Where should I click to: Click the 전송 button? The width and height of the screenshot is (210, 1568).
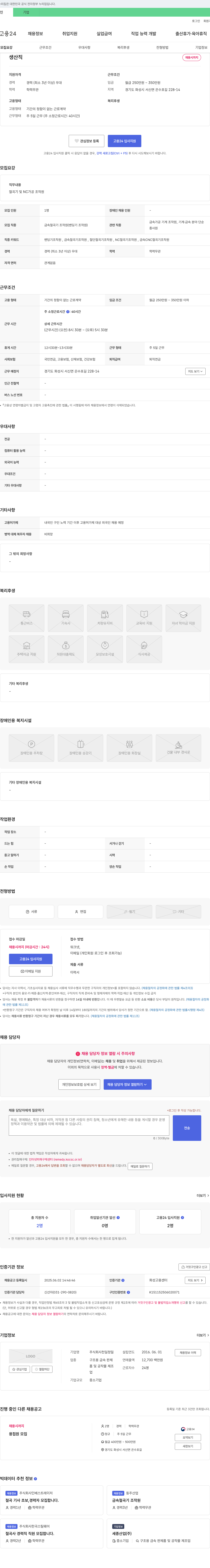pyautogui.click(x=187, y=1128)
